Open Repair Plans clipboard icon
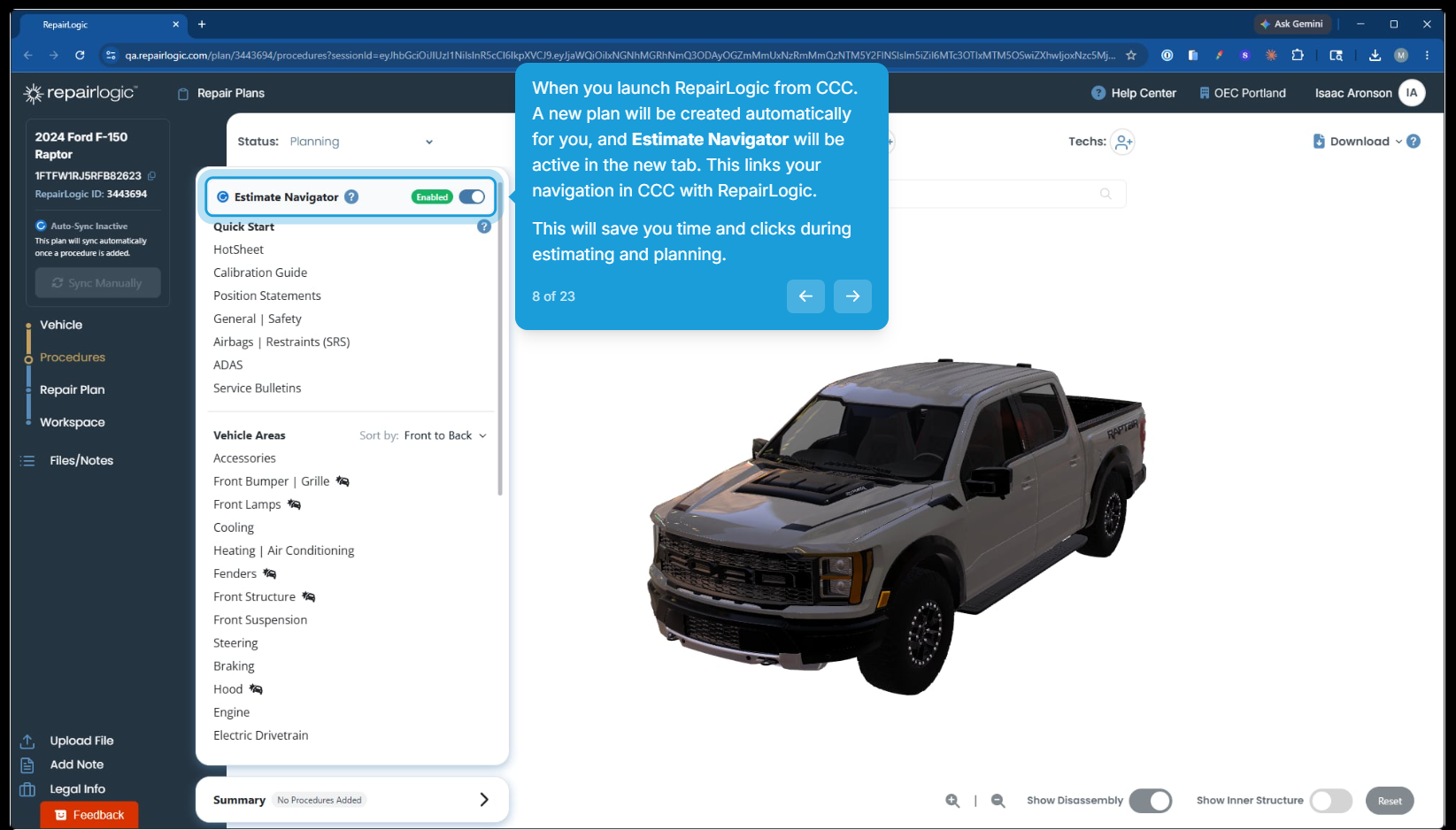 tap(183, 94)
